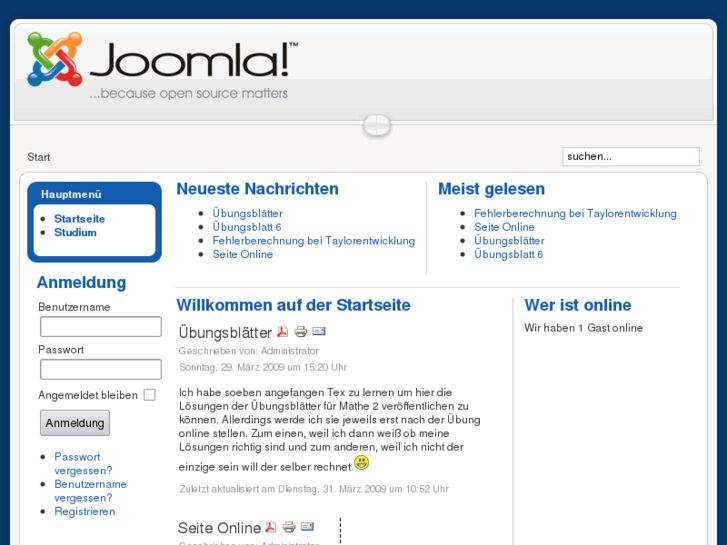Open Fehlerberechnung bei Taylorentwicklung under Meist gelesen
Screen dimensions: 727x545
tap(575, 213)
